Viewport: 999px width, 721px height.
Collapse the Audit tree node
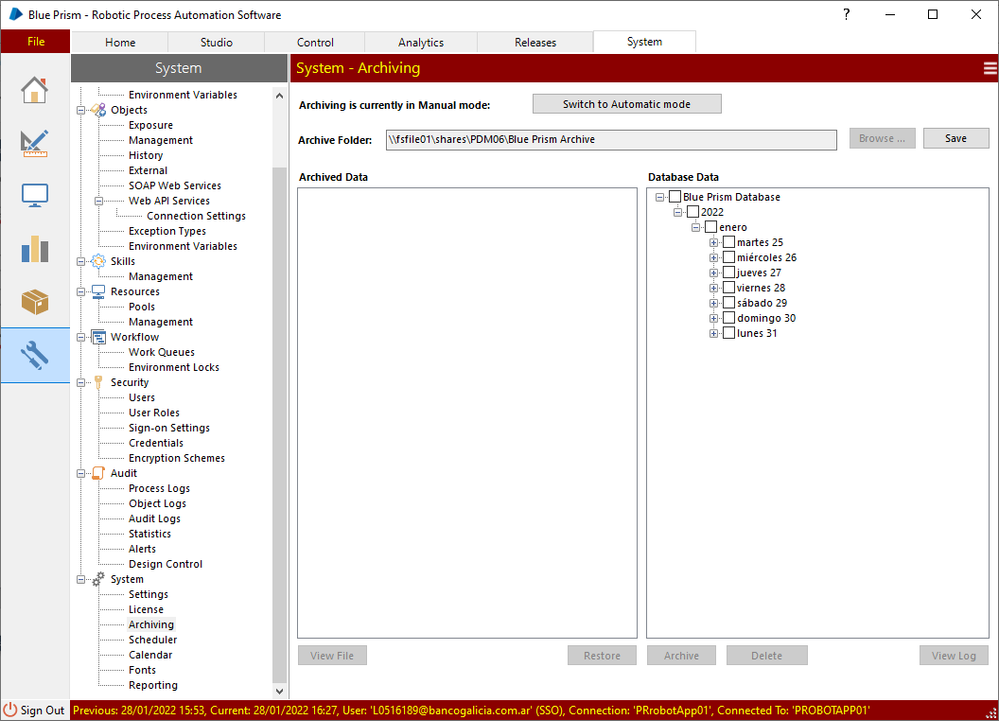pyautogui.click(x=81, y=474)
